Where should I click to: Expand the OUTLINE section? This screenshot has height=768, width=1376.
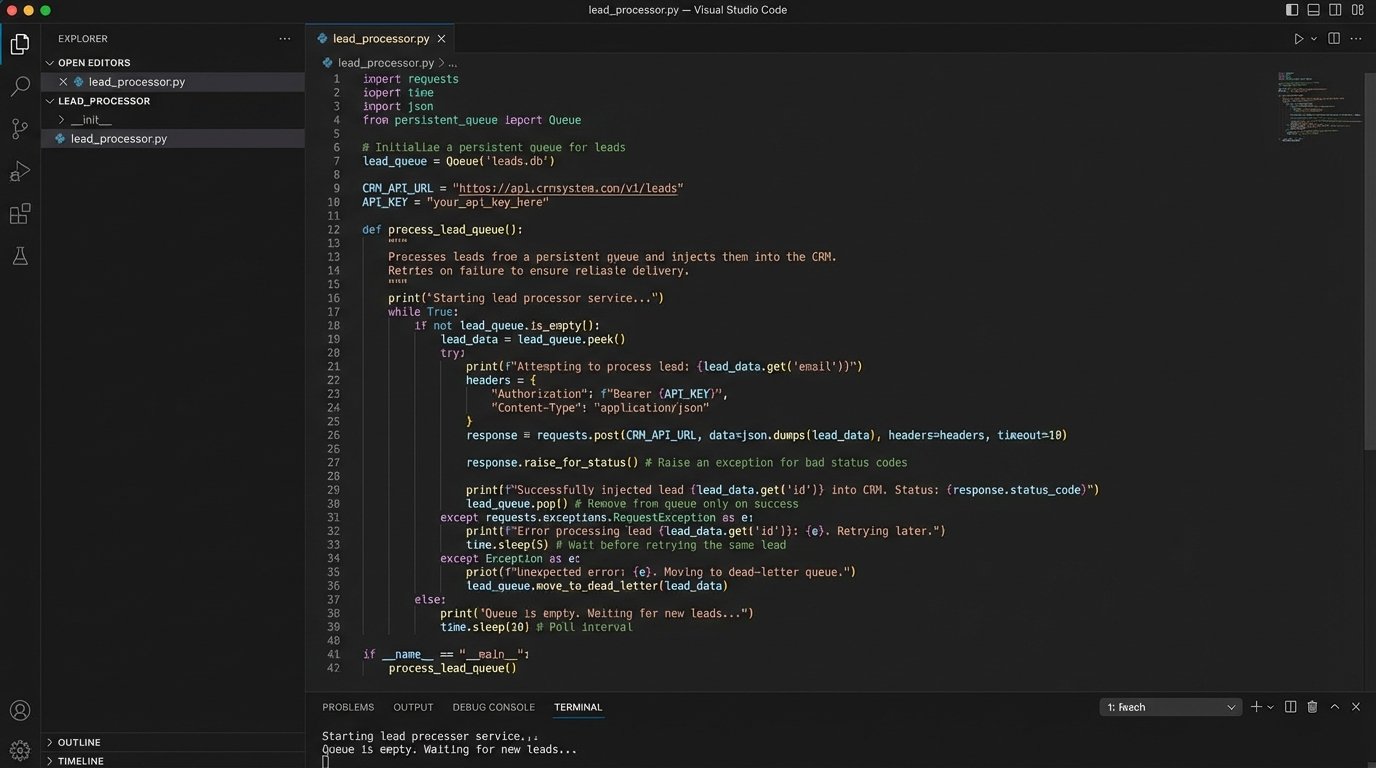coord(50,742)
